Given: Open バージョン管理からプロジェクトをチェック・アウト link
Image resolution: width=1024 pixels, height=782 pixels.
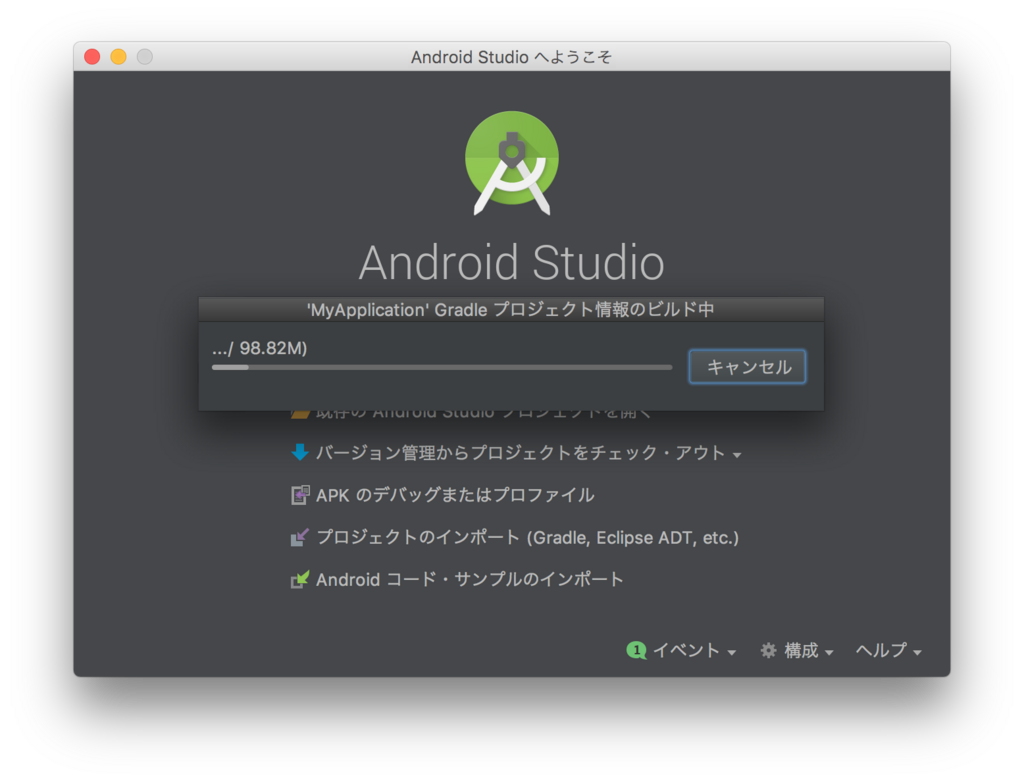Looking at the screenshot, I should (520, 453).
